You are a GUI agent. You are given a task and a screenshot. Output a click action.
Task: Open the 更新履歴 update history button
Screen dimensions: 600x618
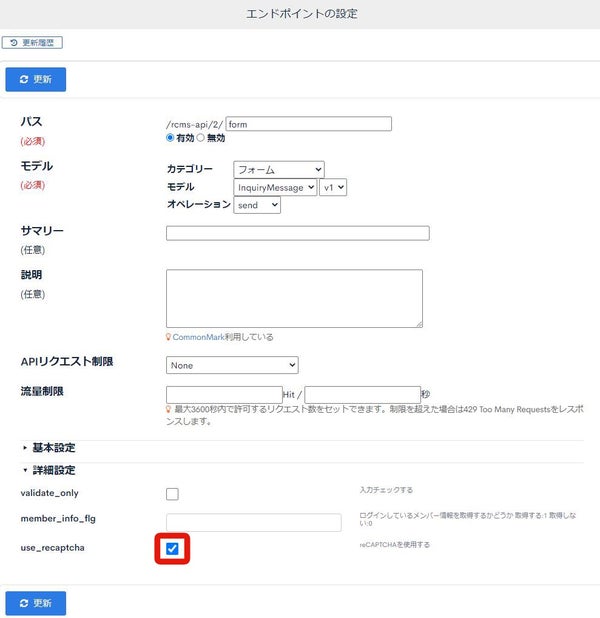tap(32, 43)
